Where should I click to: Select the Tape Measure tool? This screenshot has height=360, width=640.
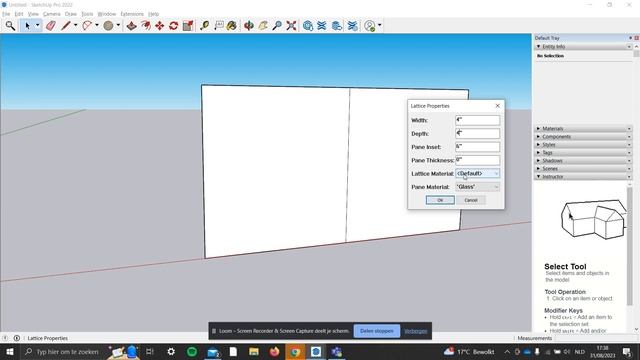(204, 26)
